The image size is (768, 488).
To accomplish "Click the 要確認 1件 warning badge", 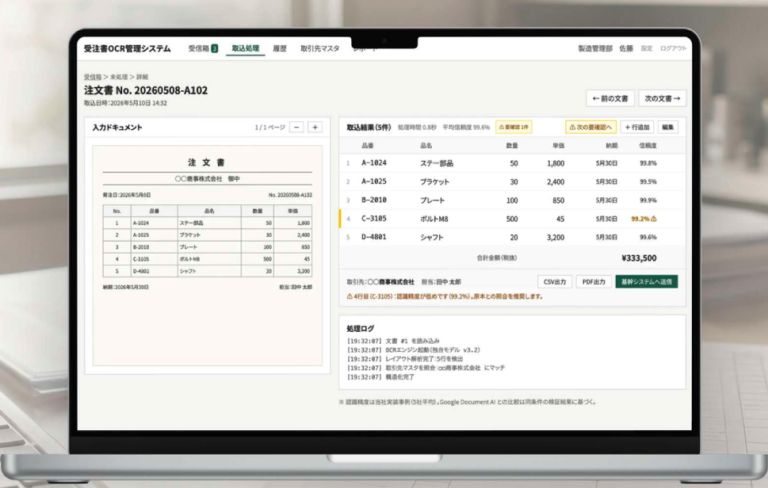I will click(x=513, y=127).
